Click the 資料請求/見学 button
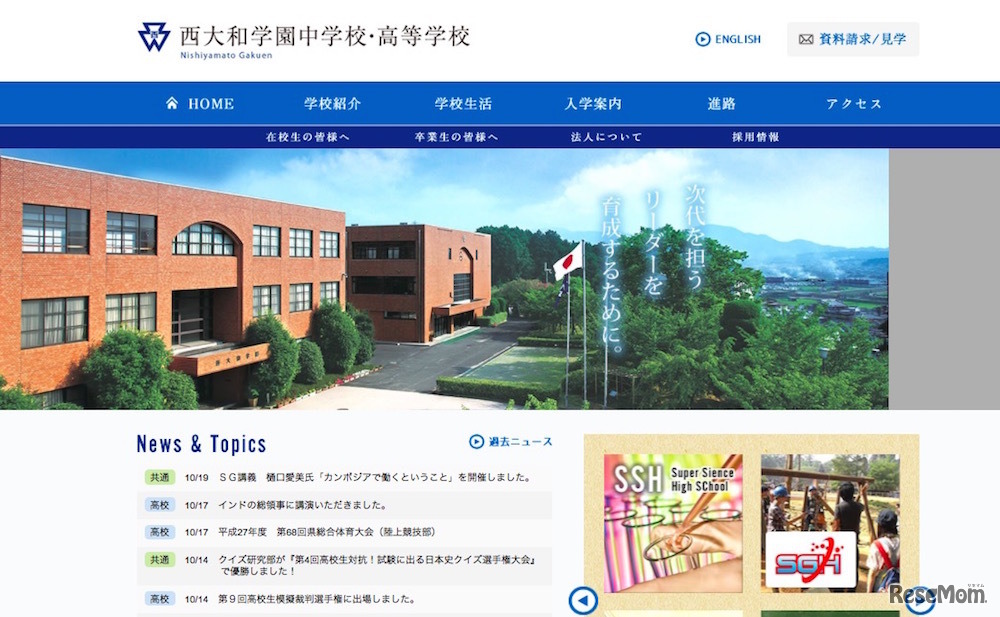Viewport: 1000px width, 617px height. tap(855, 39)
